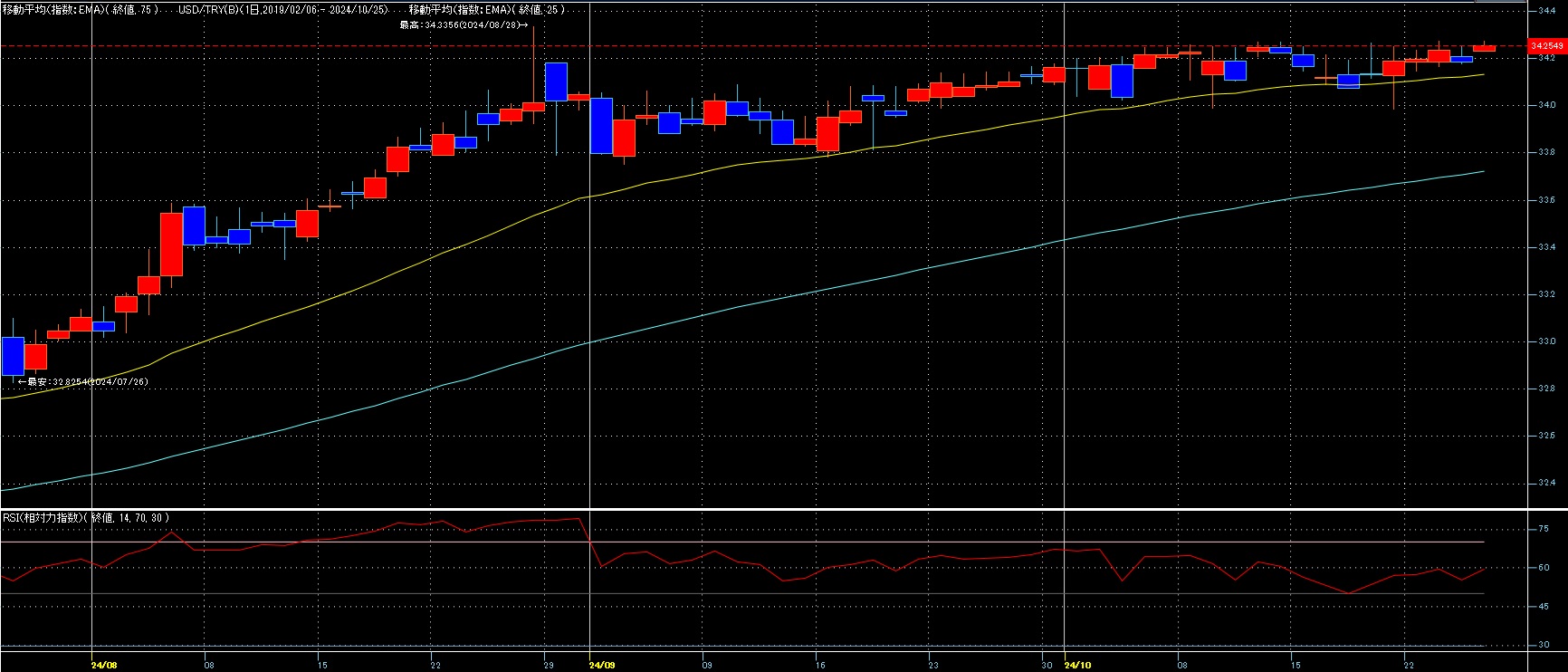The width and height of the screenshot is (1568, 672).
Task: Click the 32.6 price axis label
Action: (1547, 436)
